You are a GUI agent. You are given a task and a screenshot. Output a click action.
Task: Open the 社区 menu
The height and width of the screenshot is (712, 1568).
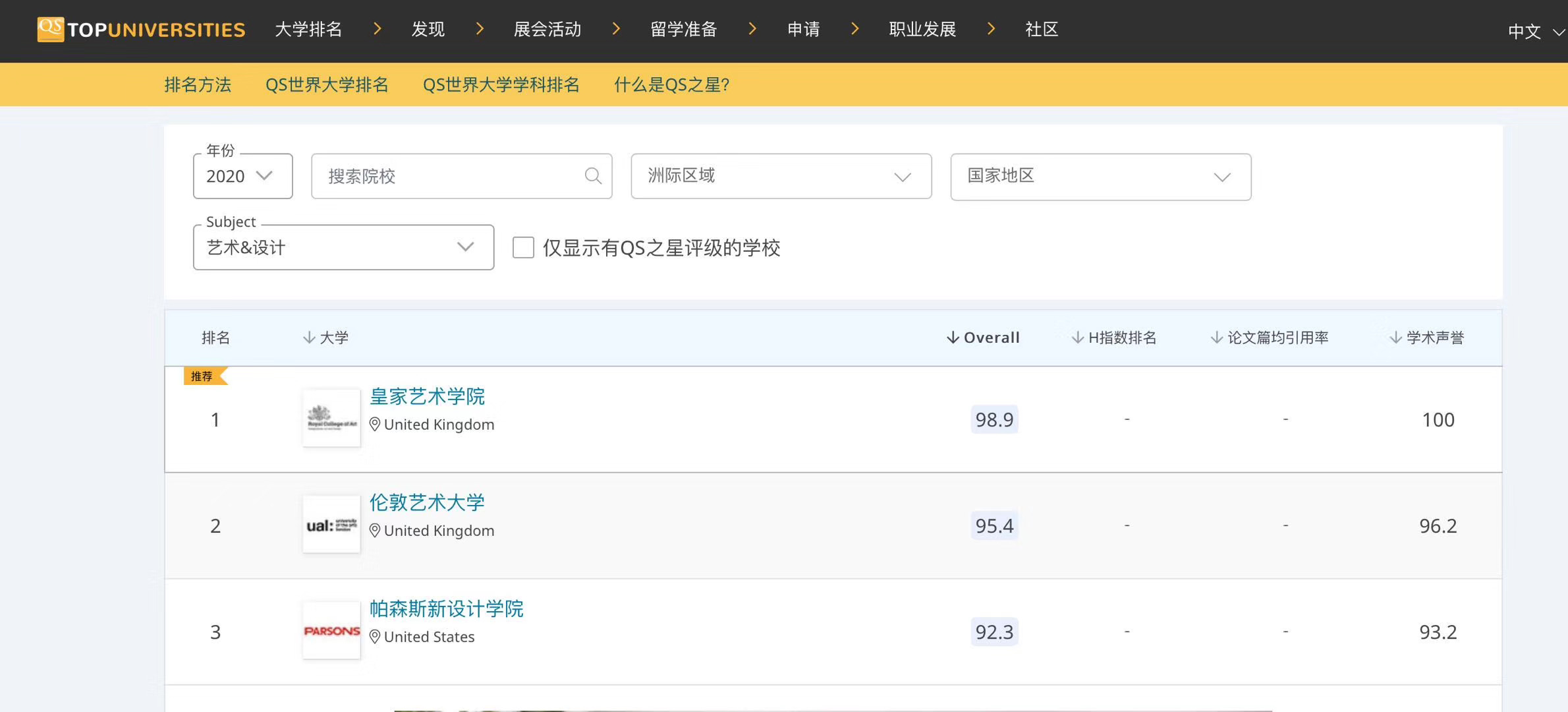pos(1042,29)
